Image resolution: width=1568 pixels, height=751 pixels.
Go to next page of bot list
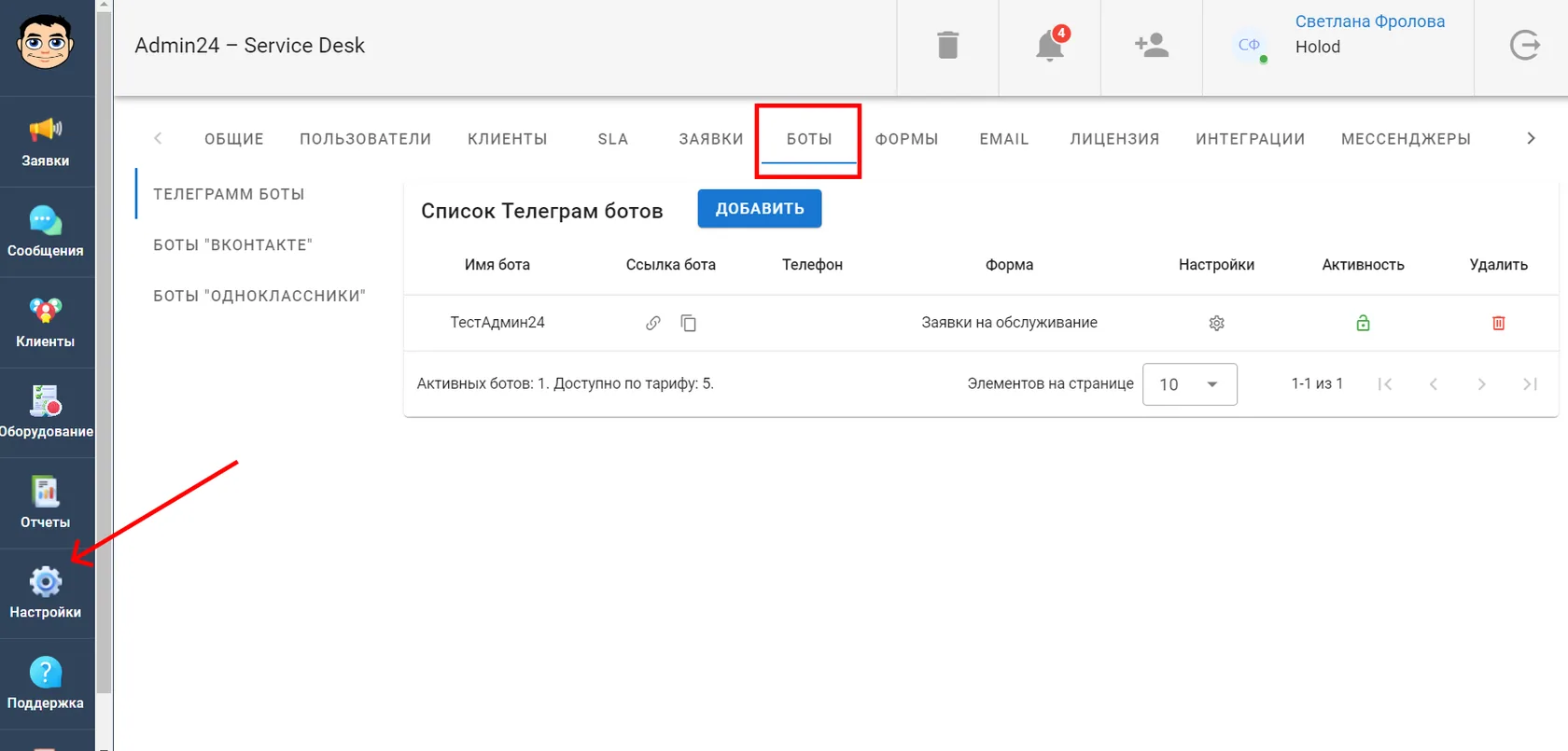click(1481, 384)
